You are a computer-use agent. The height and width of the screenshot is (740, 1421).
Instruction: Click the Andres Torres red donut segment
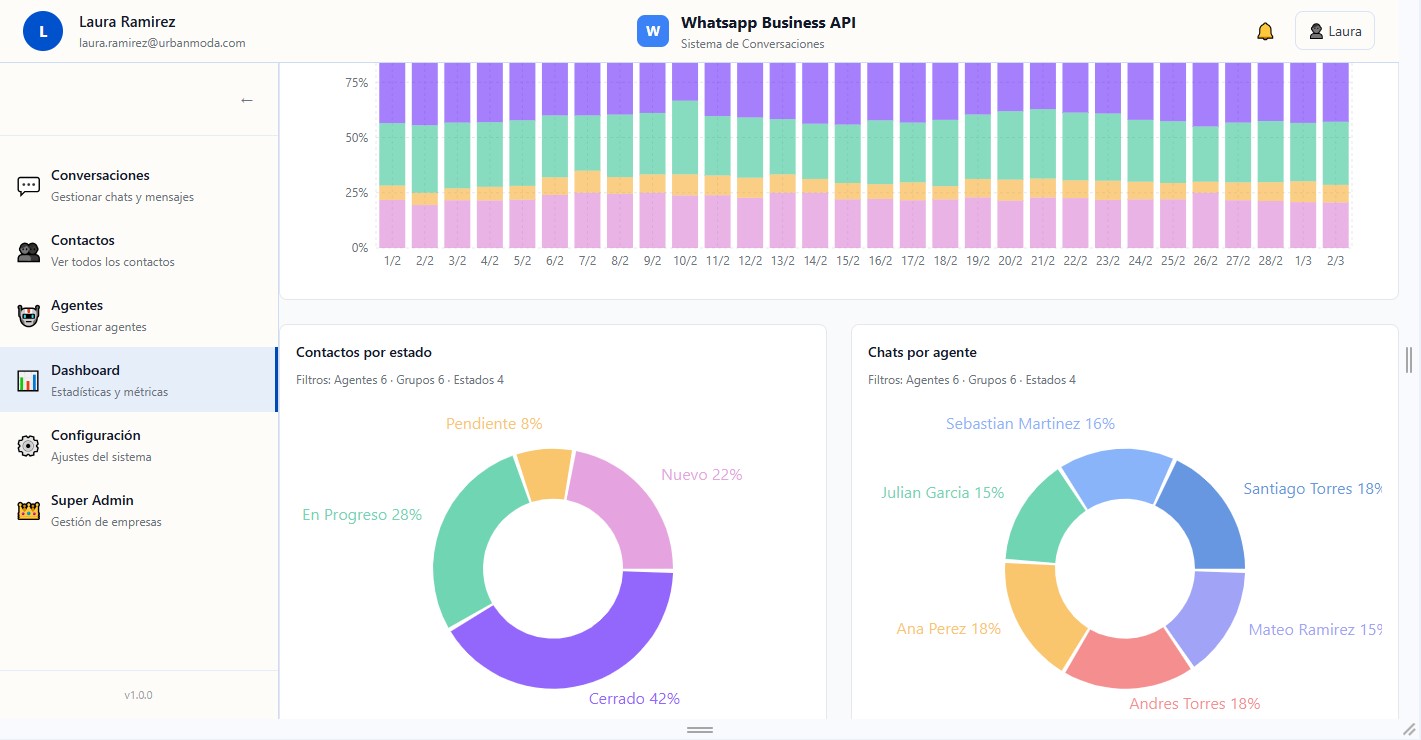pos(1128,660)
